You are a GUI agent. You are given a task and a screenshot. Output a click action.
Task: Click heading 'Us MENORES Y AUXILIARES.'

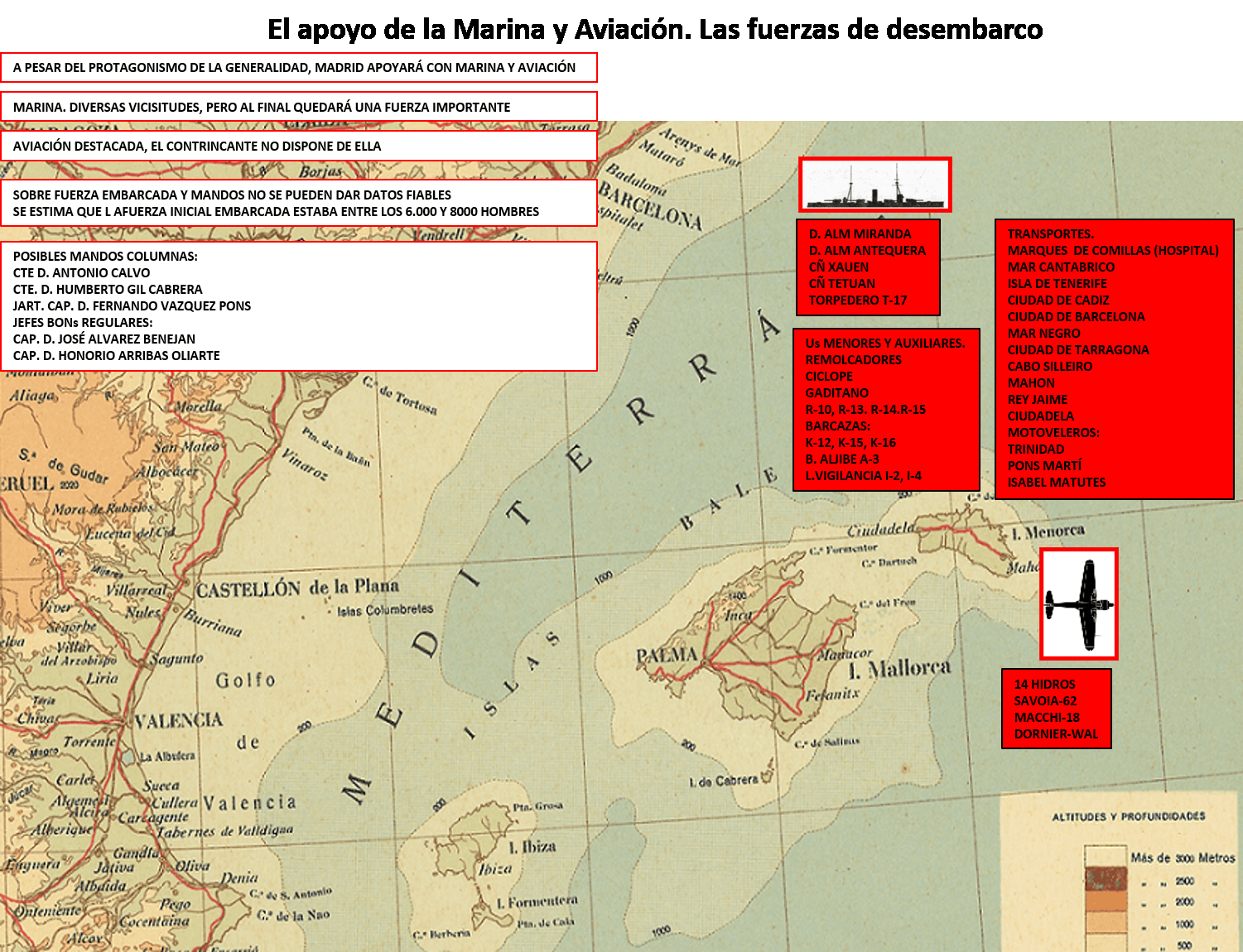click(x=885, y=344)
